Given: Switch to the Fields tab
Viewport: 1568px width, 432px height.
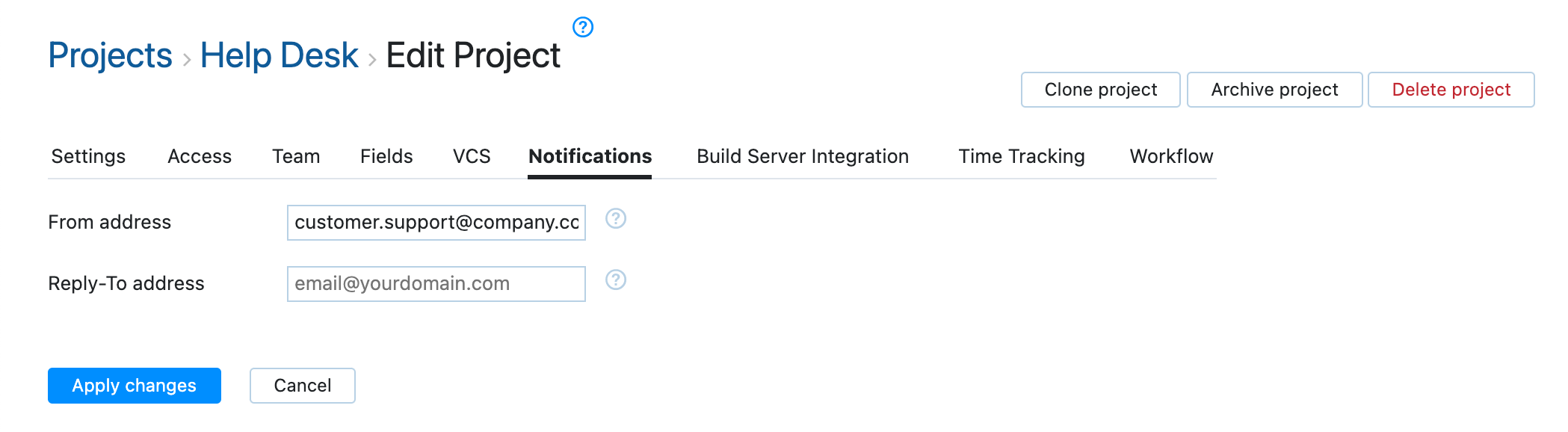Looking at the screenshot, I should (386, 156).
